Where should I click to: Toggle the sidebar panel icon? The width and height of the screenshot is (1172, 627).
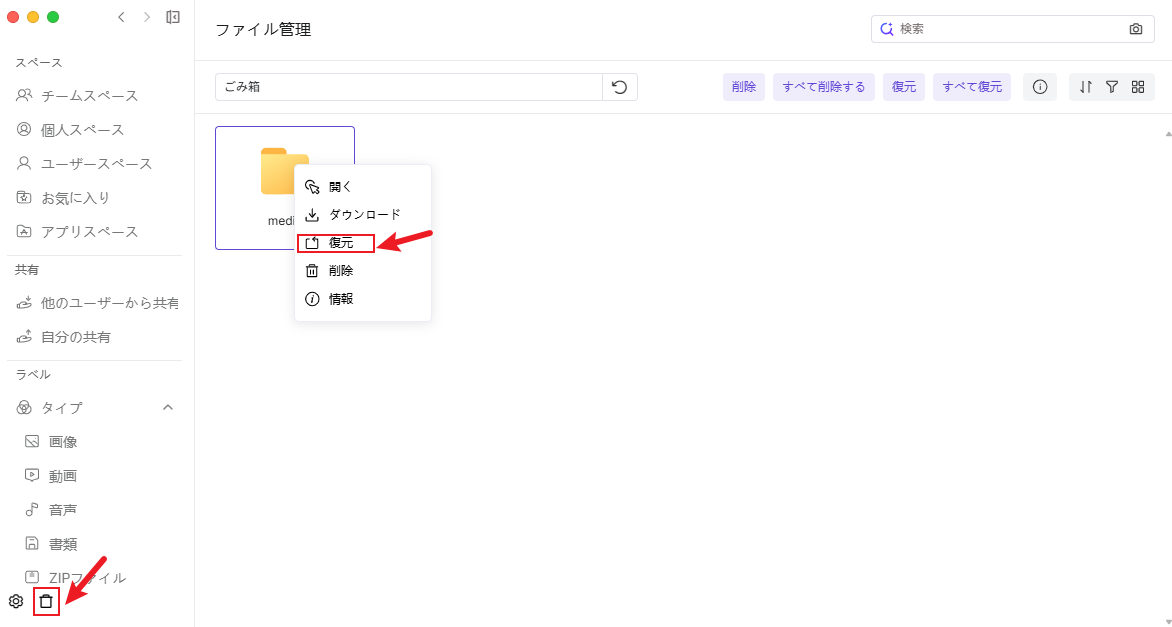click(173, 17)
